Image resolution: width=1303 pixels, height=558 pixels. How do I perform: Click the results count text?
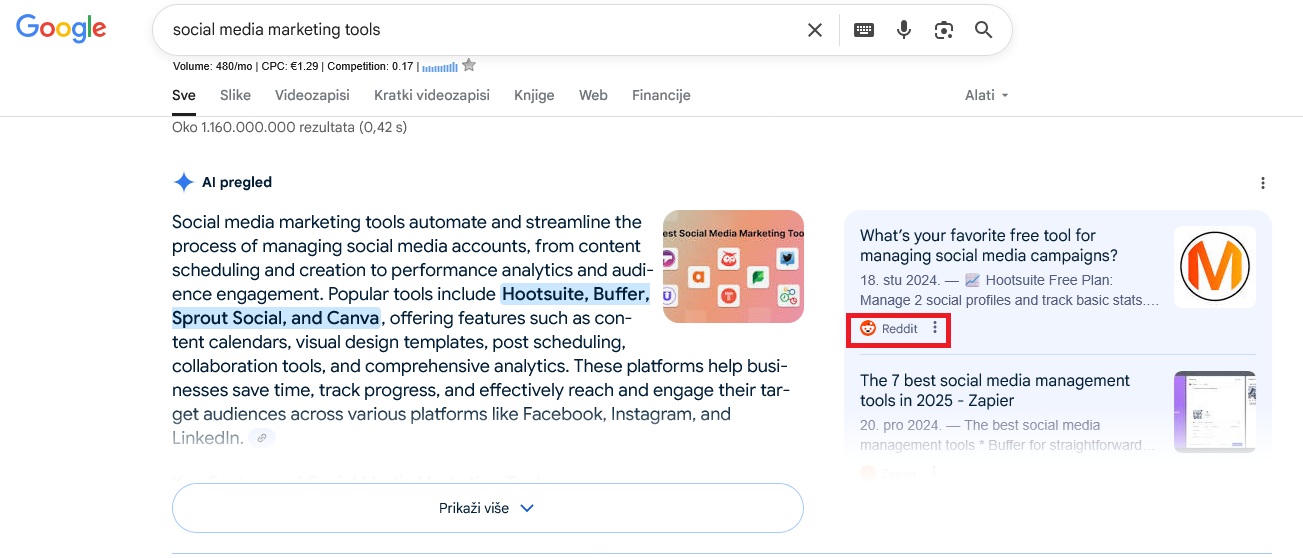point(290,127)
